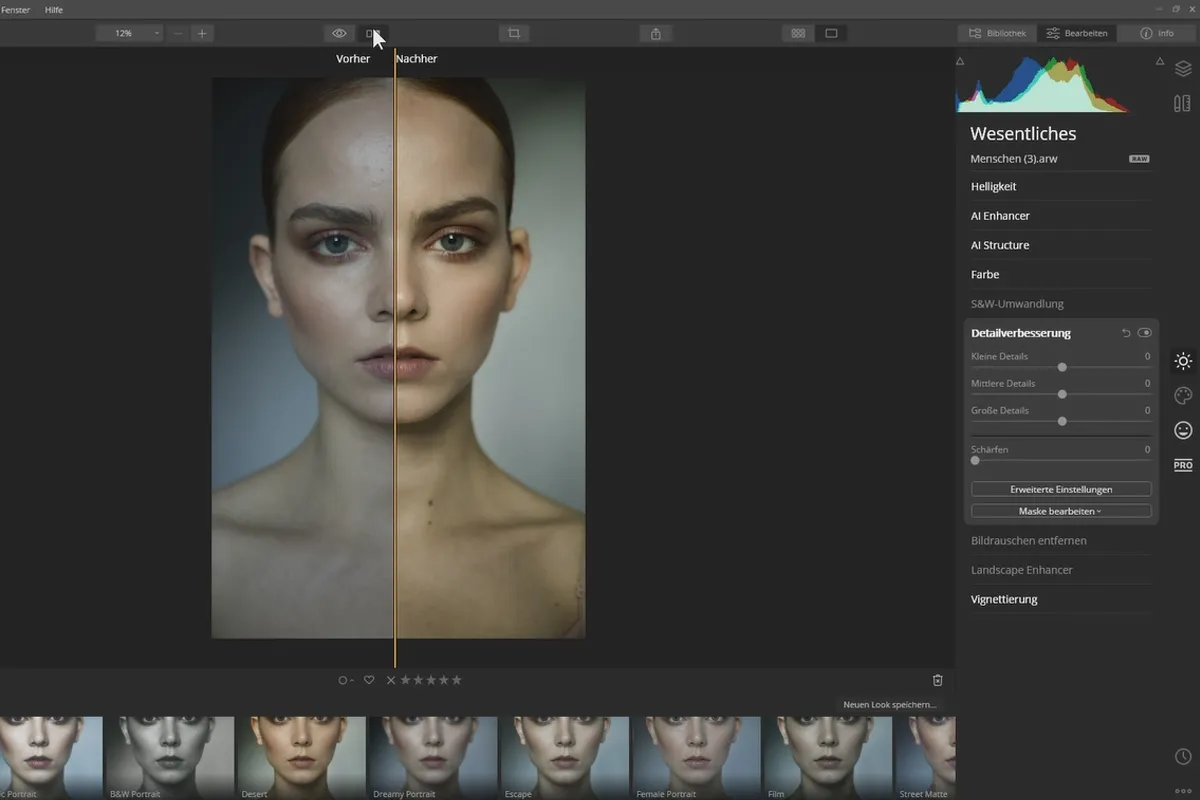The image size is (1200, 800).
Task: Switch to the Bearbeiten tab
Action: [x=1077, y=33]
